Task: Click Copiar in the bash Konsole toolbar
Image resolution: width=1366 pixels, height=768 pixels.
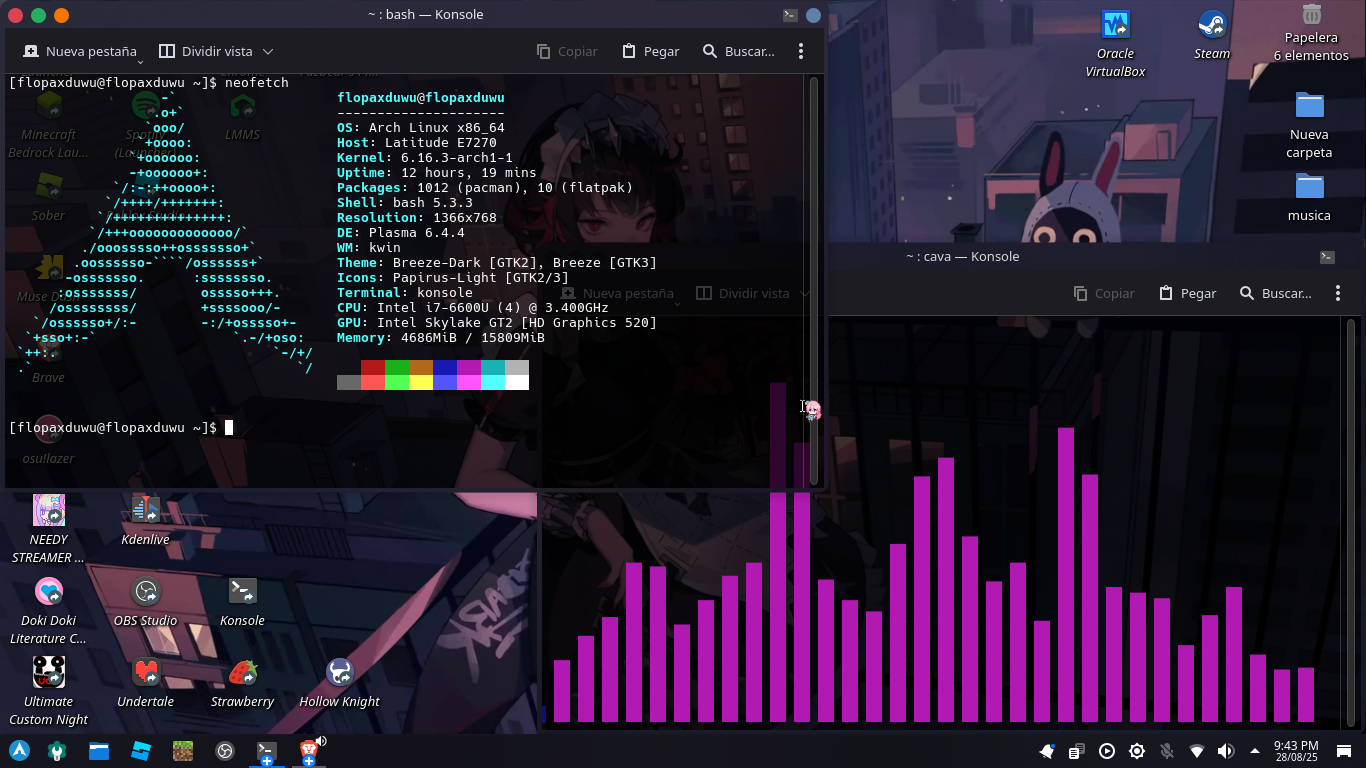Action: [567, 51]
